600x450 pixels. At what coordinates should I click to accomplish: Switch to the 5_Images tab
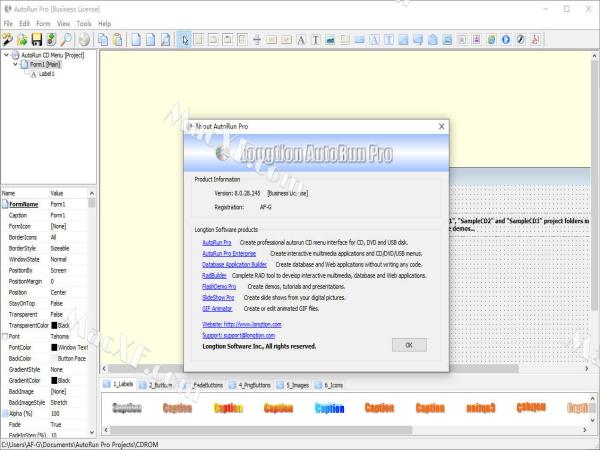pos(293,385)
